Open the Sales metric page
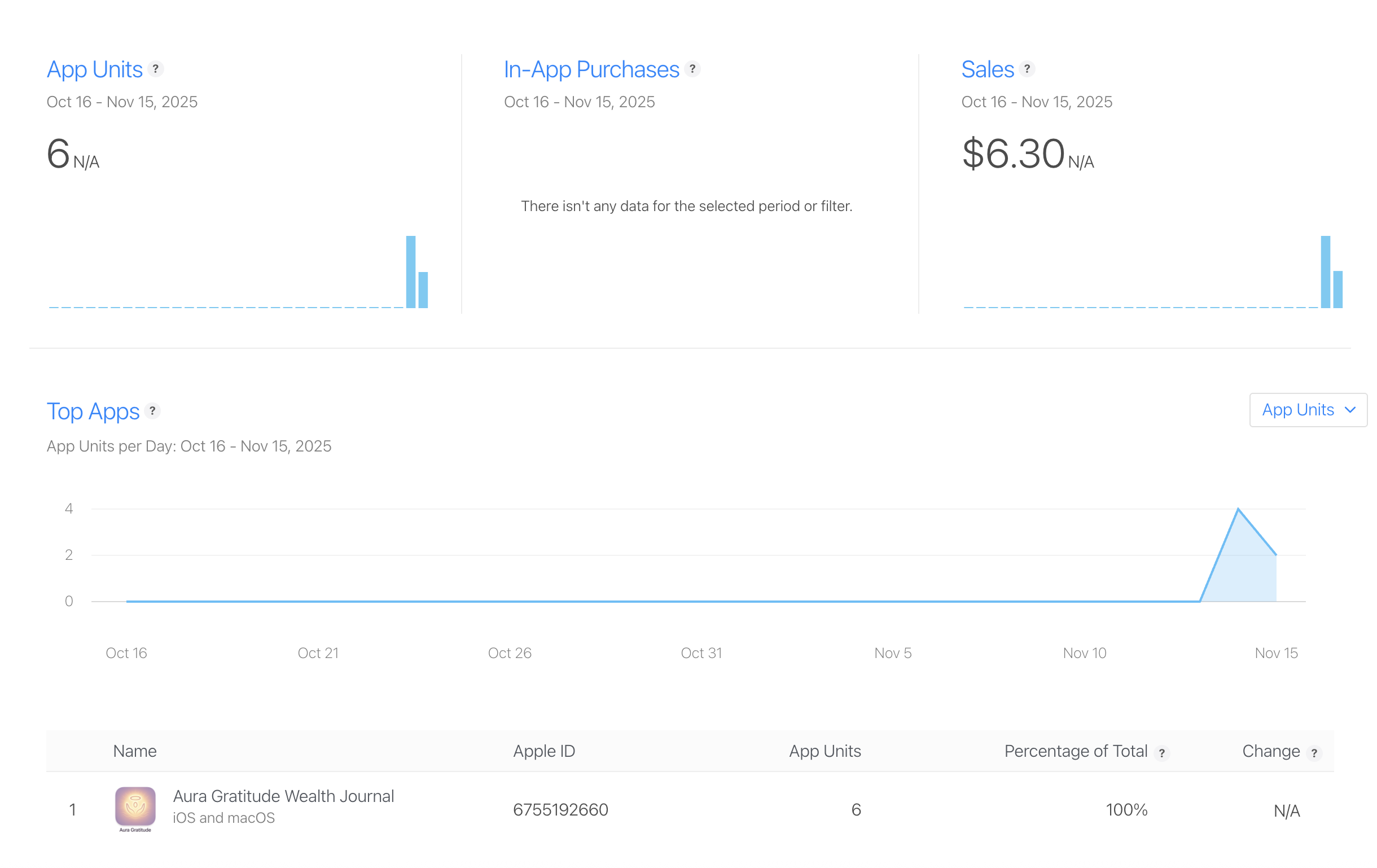 (x=989, y=69)
